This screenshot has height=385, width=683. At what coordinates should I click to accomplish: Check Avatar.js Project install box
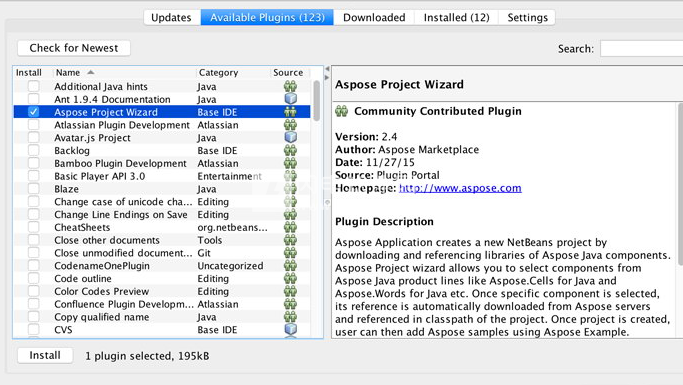point(34,137)
